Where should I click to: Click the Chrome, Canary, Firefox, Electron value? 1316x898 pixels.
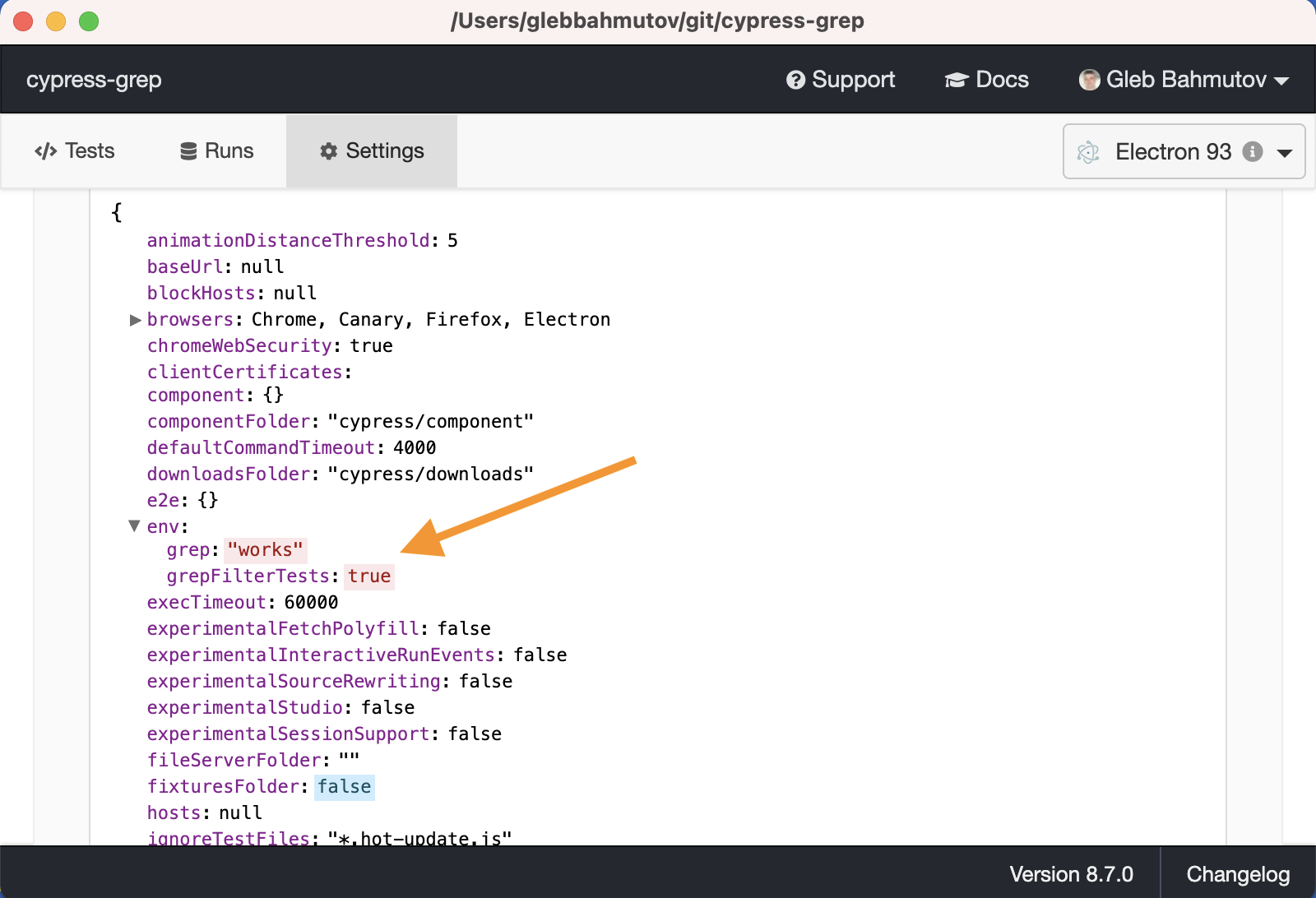431,319
